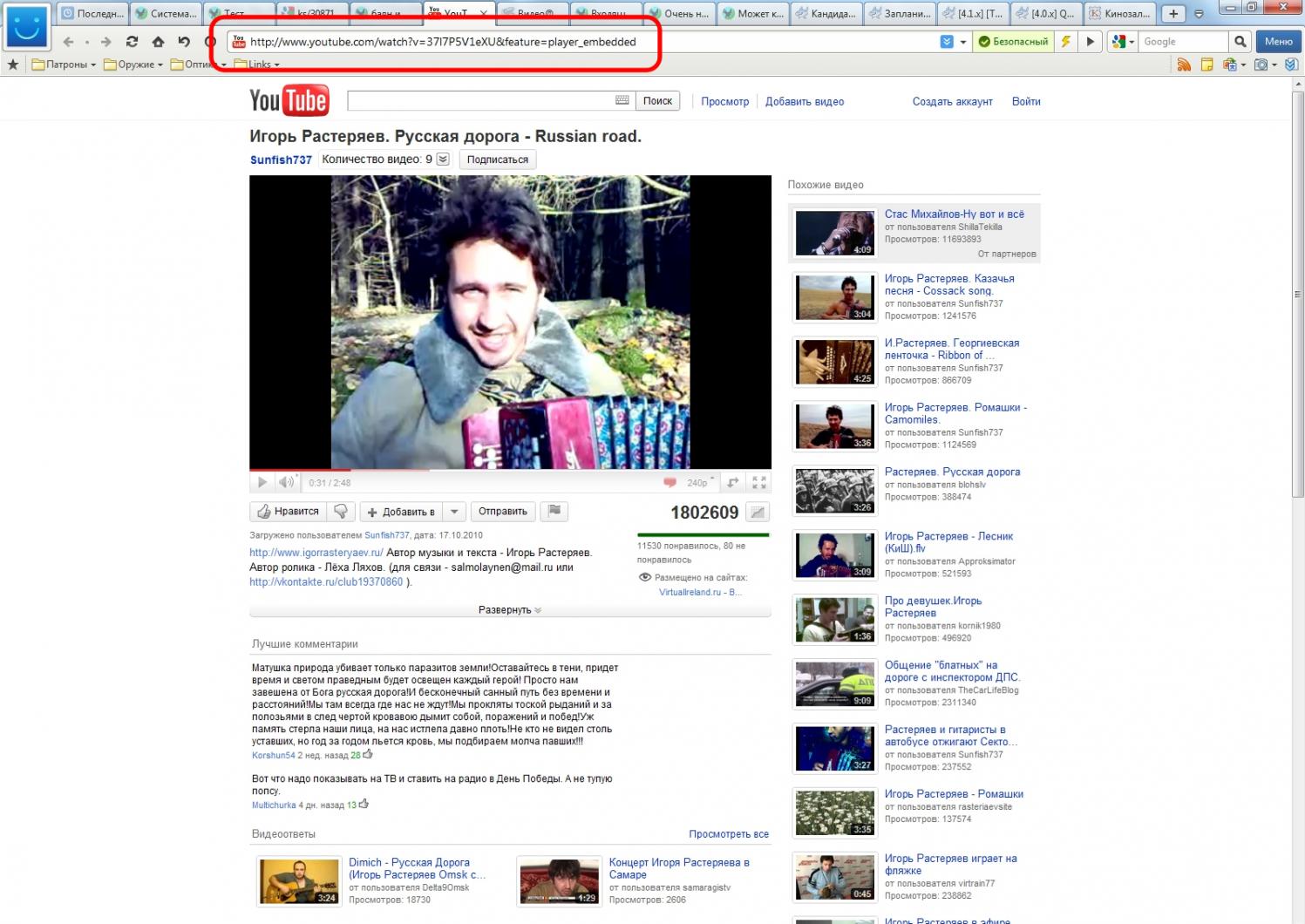Toggle mute on the video player
Image resolution: width=1305 pixels, height=924 pixels.
point(286,482)
